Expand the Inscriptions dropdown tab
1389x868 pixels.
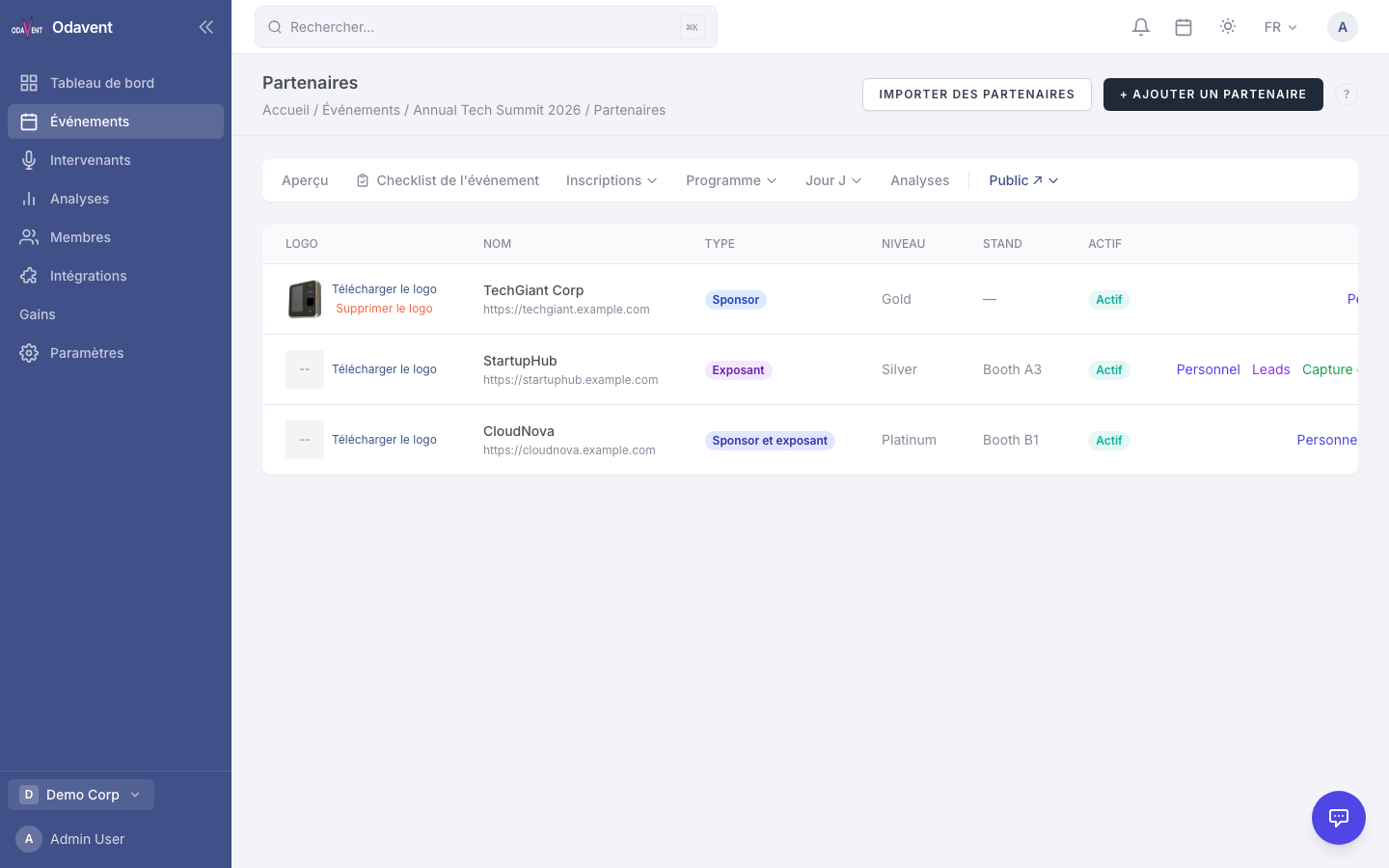[612, 180]
